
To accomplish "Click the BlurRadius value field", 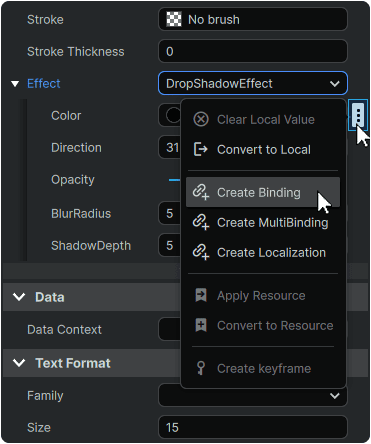I will tap(169, 213).
